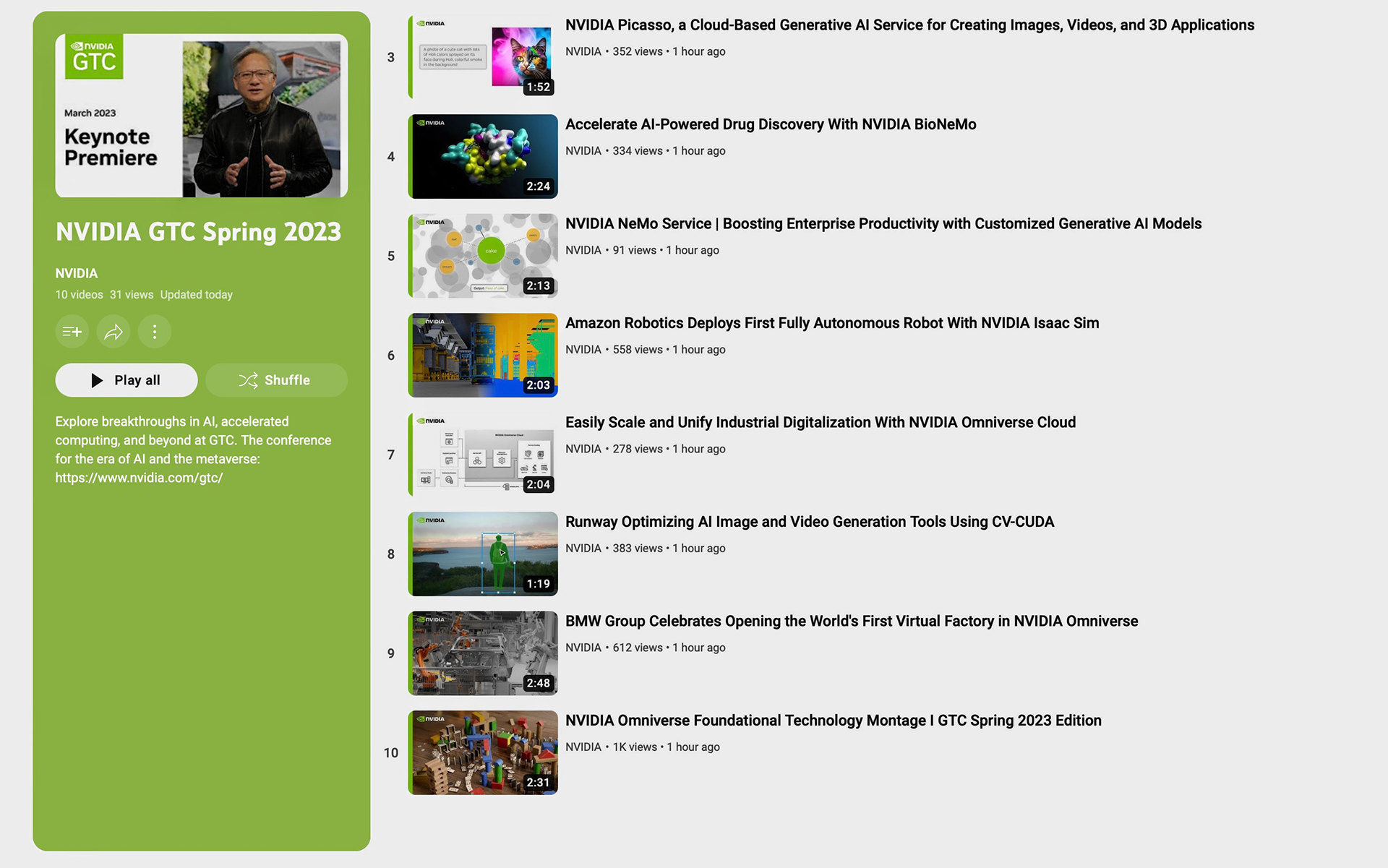Open the Omniverse Montage video thumbnail

[483, 752]
